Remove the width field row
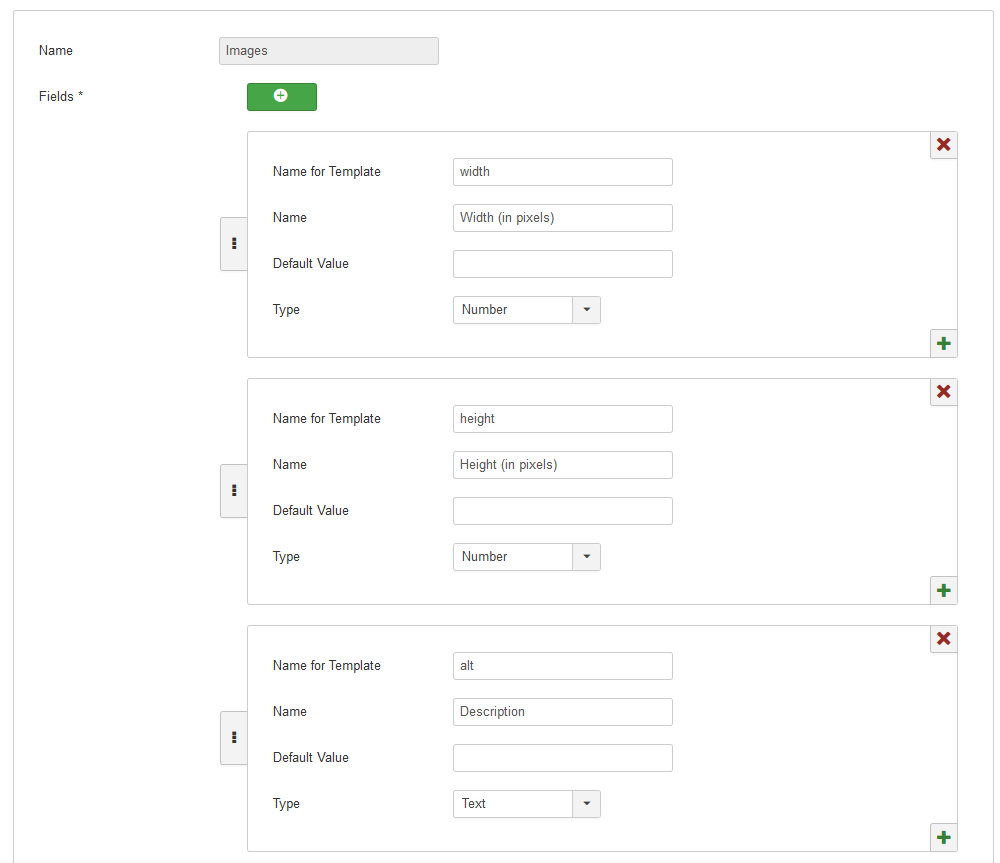The width and height of the screenshot is (1000, 863). point(943,145)
